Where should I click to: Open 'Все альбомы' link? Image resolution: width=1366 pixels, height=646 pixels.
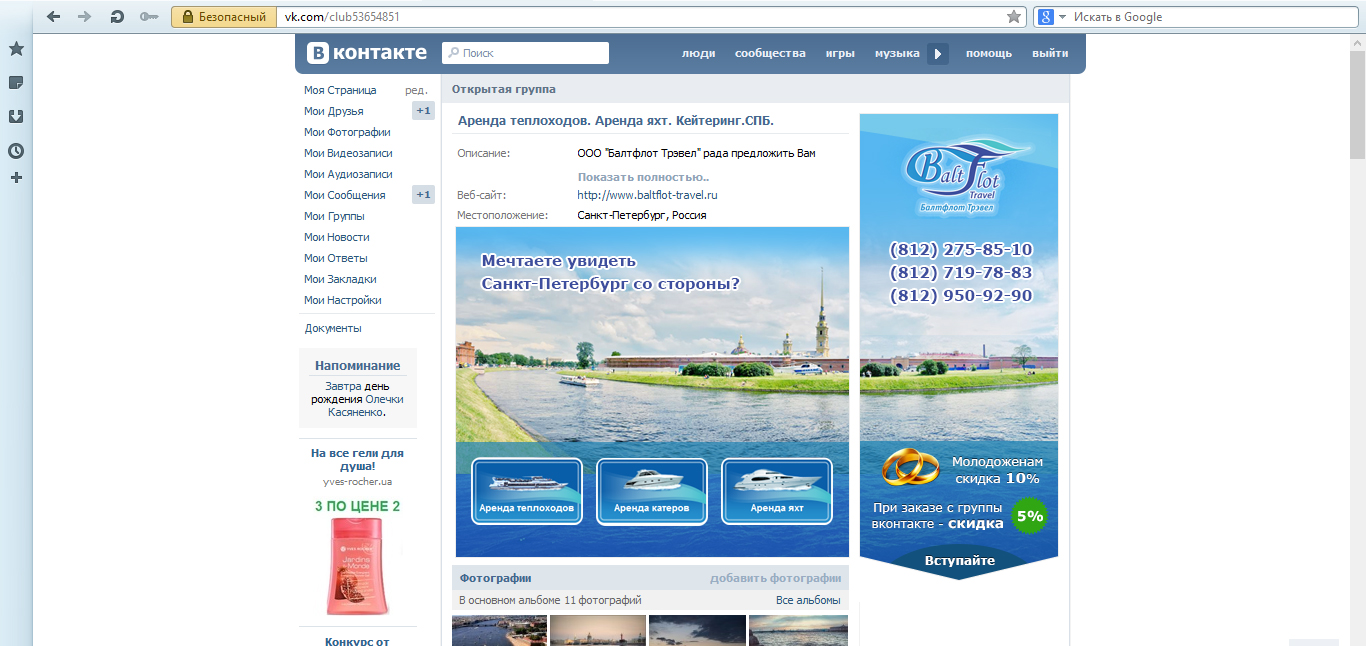point(808,600)
